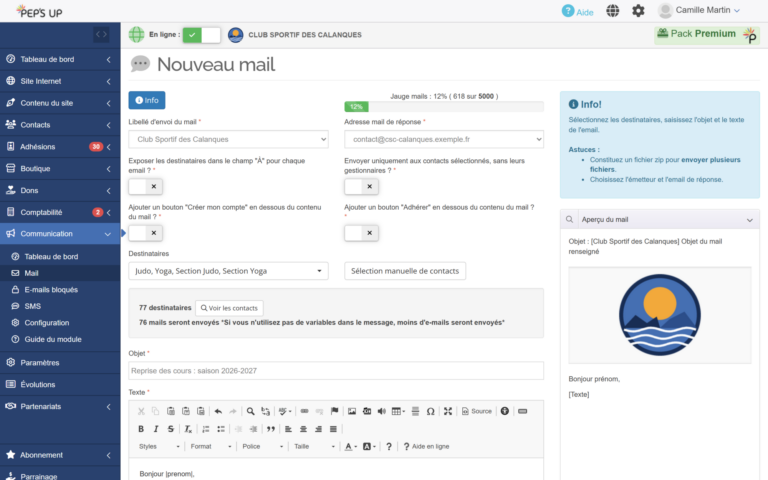Image resolution: width=768 pixels, height=480 pixels.
Task: Insert a numbered list
Action: [206, 429]
